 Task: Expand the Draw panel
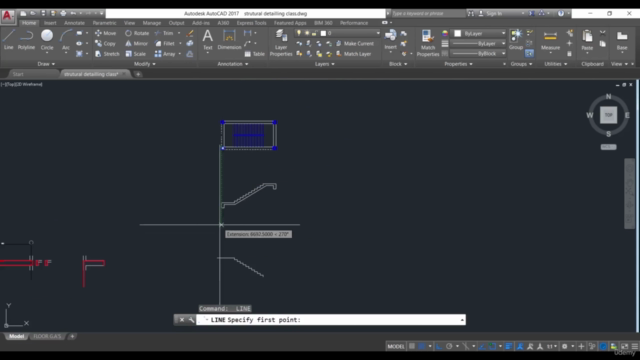(x=46, y=64)
